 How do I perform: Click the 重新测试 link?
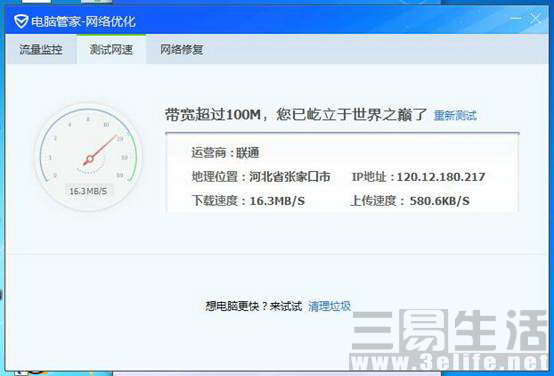[455, 116]
